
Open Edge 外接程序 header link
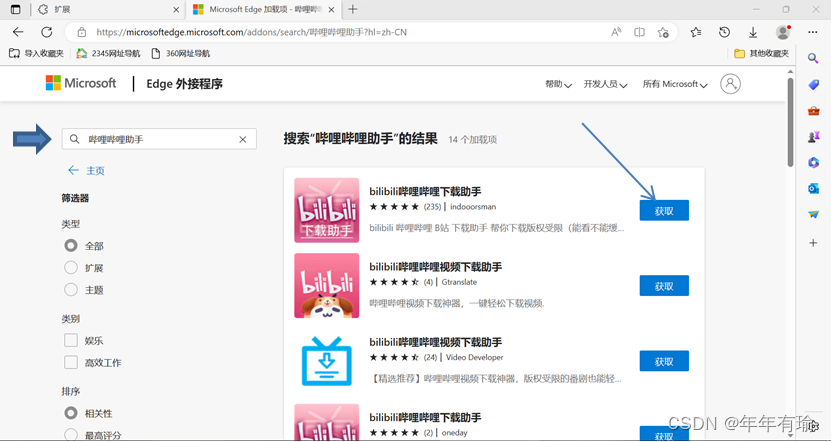184,84
